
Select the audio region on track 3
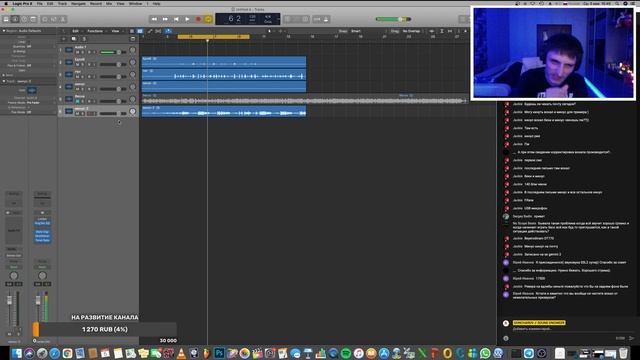point(224,74)
